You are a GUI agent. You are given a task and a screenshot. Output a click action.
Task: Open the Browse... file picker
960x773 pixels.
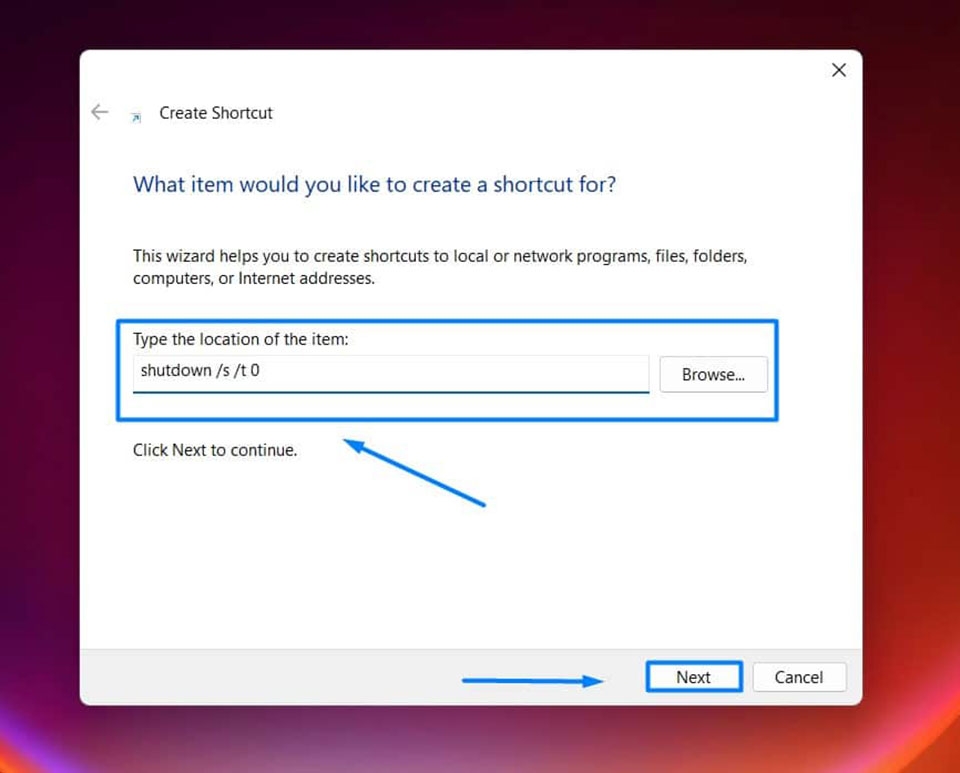click(713, 374)
